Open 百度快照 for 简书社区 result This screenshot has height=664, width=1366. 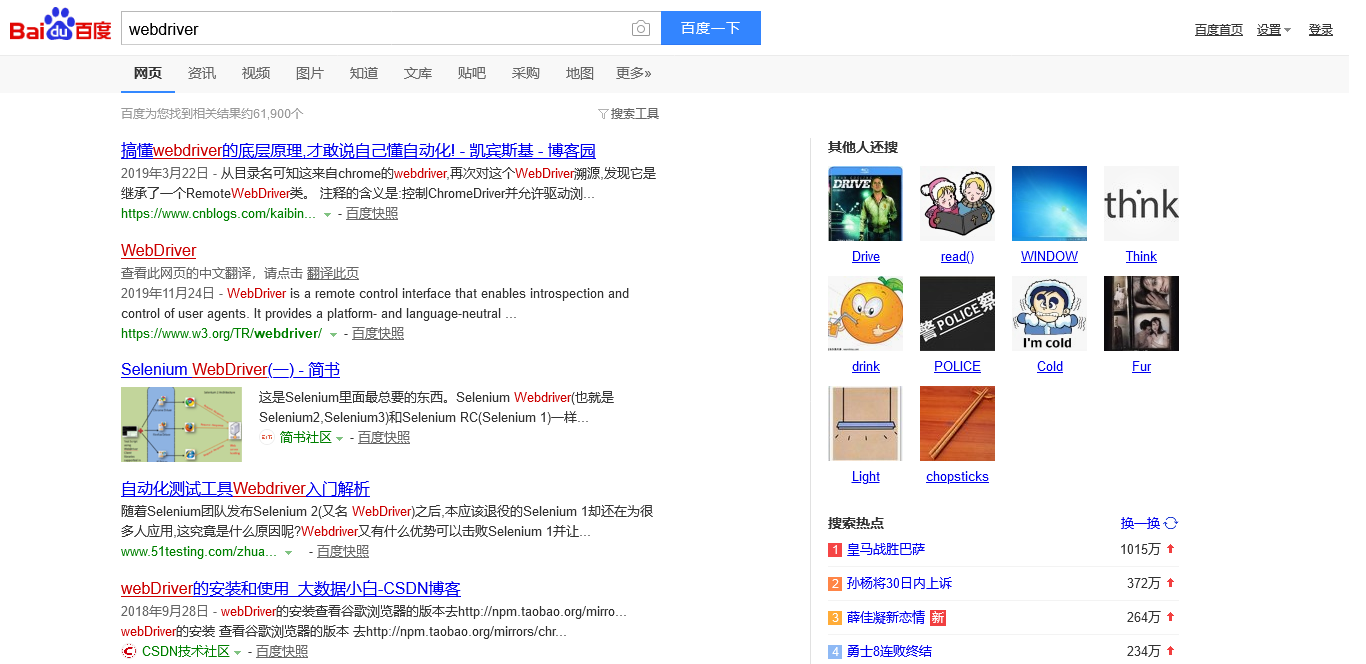point(384,438)
